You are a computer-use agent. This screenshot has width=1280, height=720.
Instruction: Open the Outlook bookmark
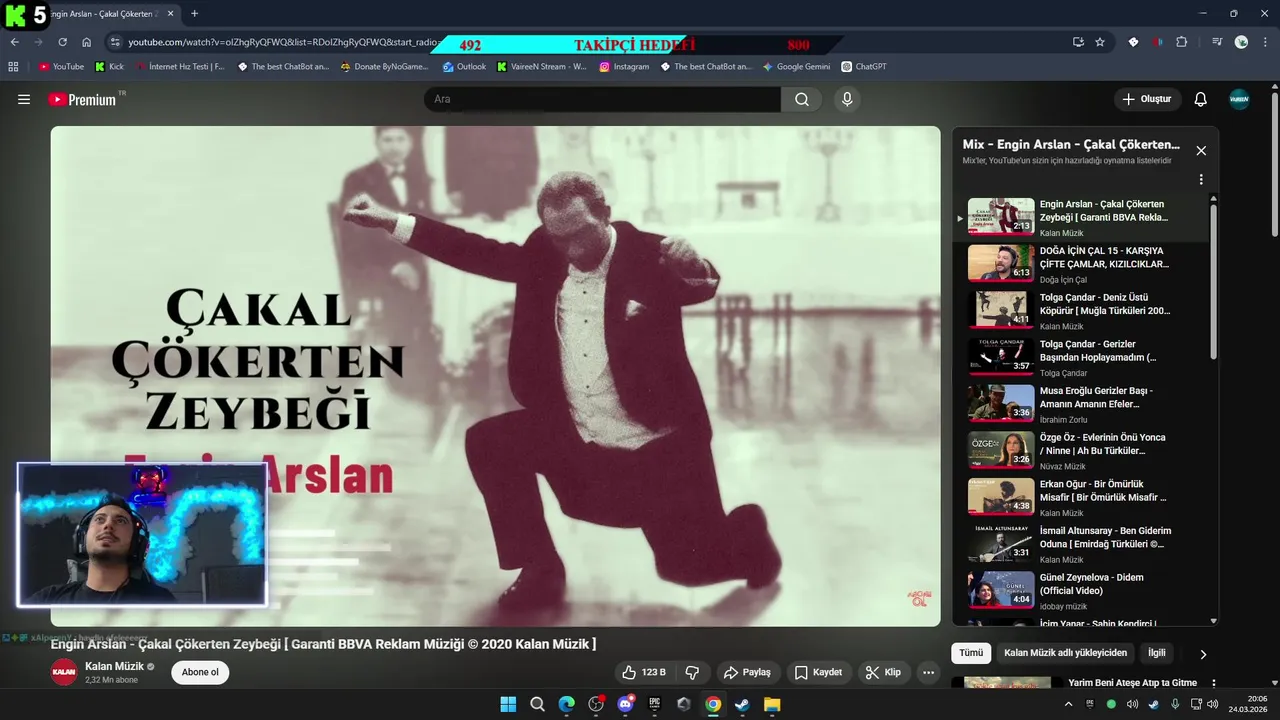(x=464, y=67)
